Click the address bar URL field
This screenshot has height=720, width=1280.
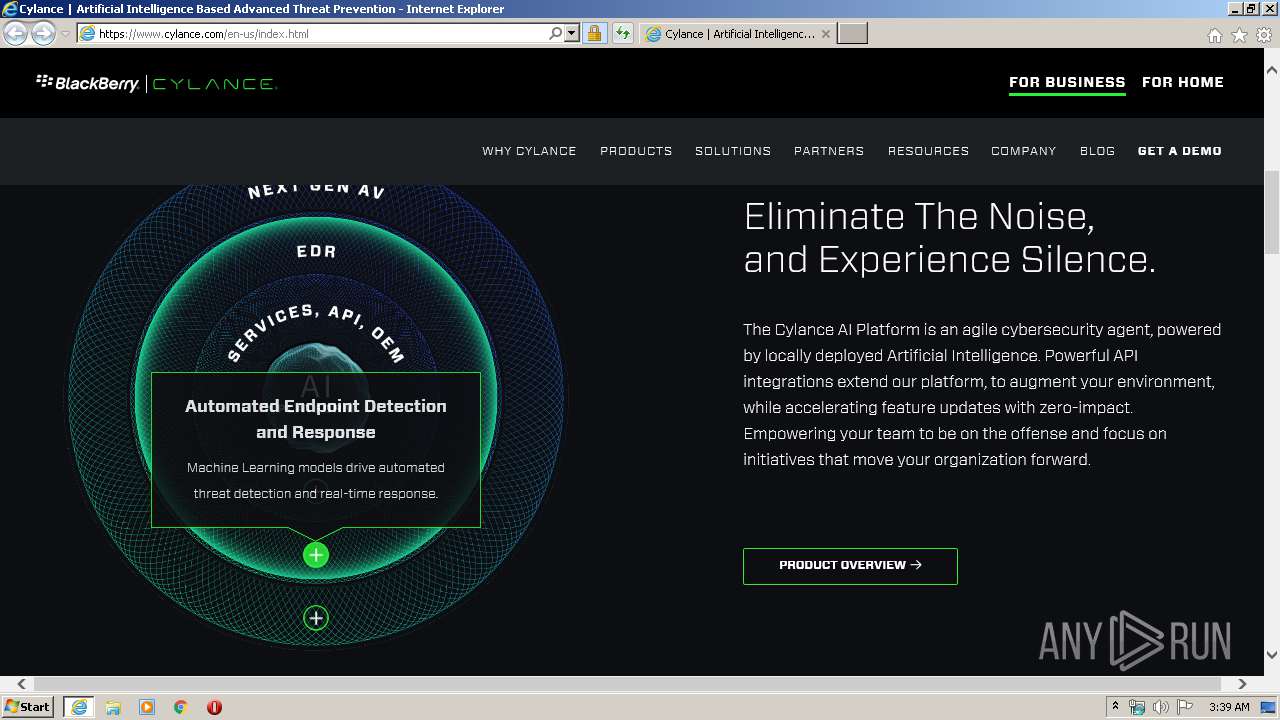pyautogui.click(x=322, y=33)
